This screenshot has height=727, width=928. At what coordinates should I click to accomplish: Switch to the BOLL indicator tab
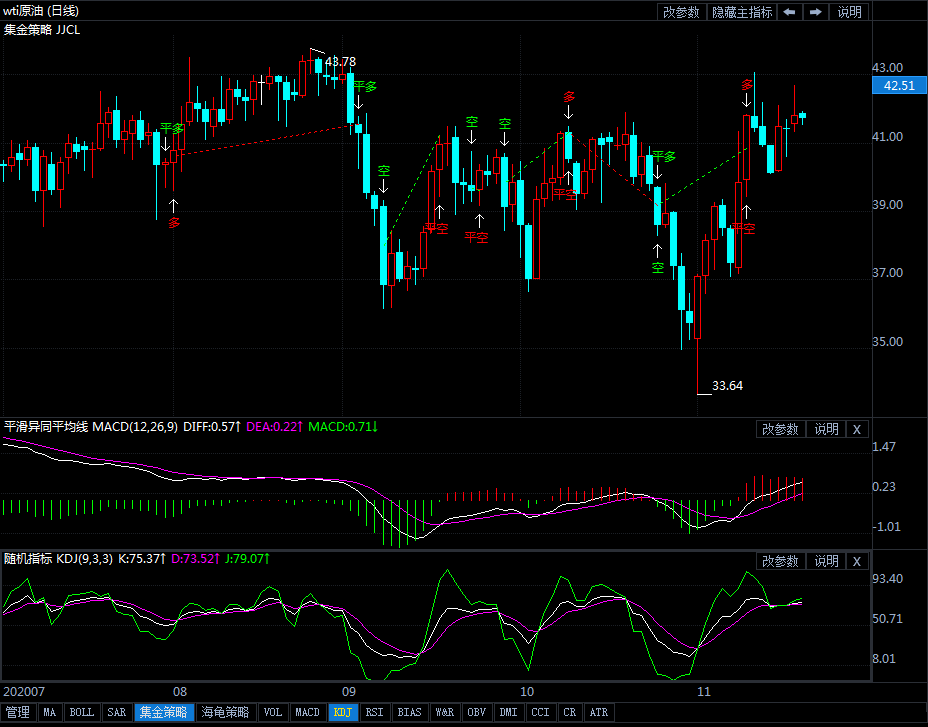point(82,713)
